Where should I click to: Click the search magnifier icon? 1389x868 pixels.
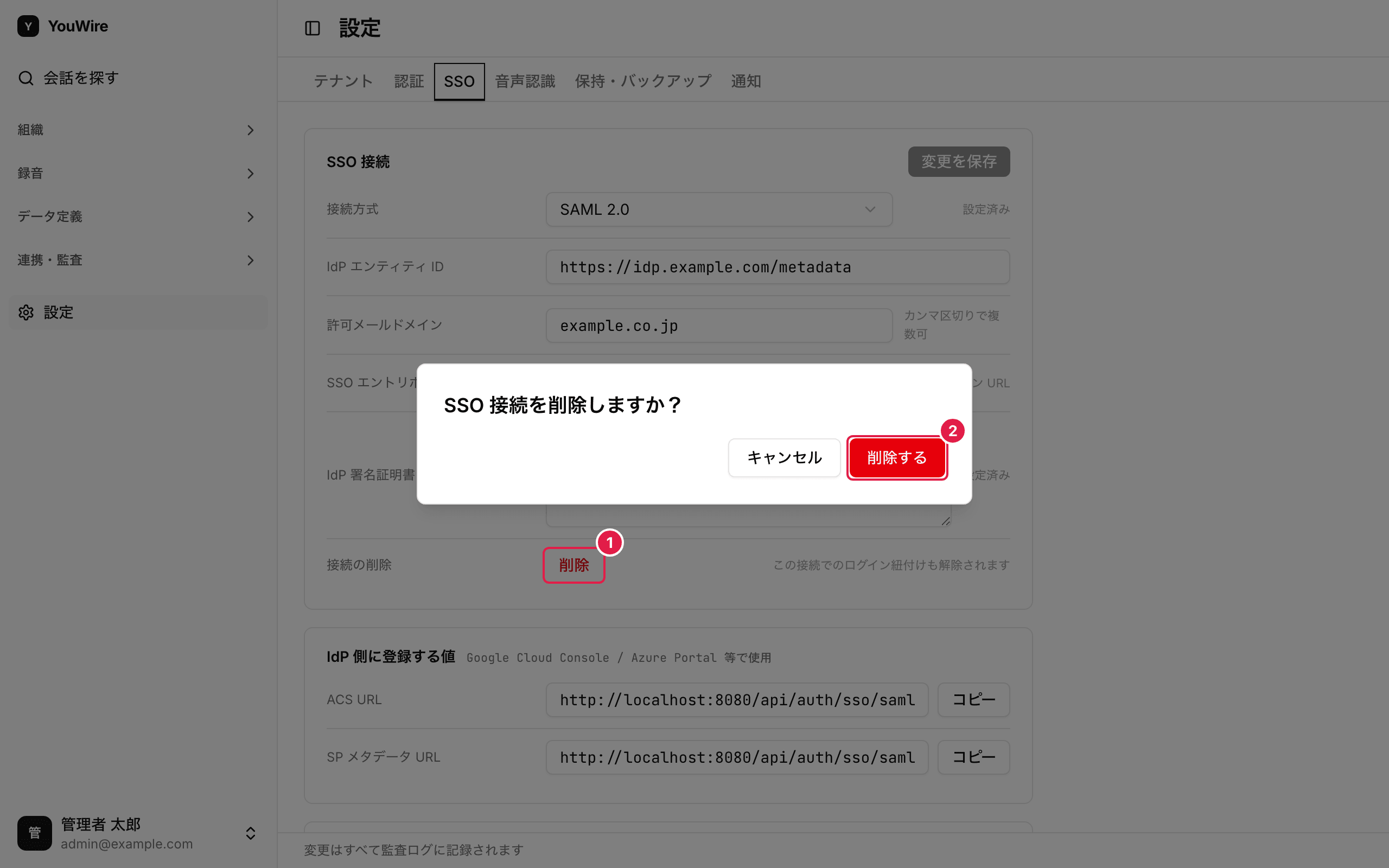coord(26,78)
